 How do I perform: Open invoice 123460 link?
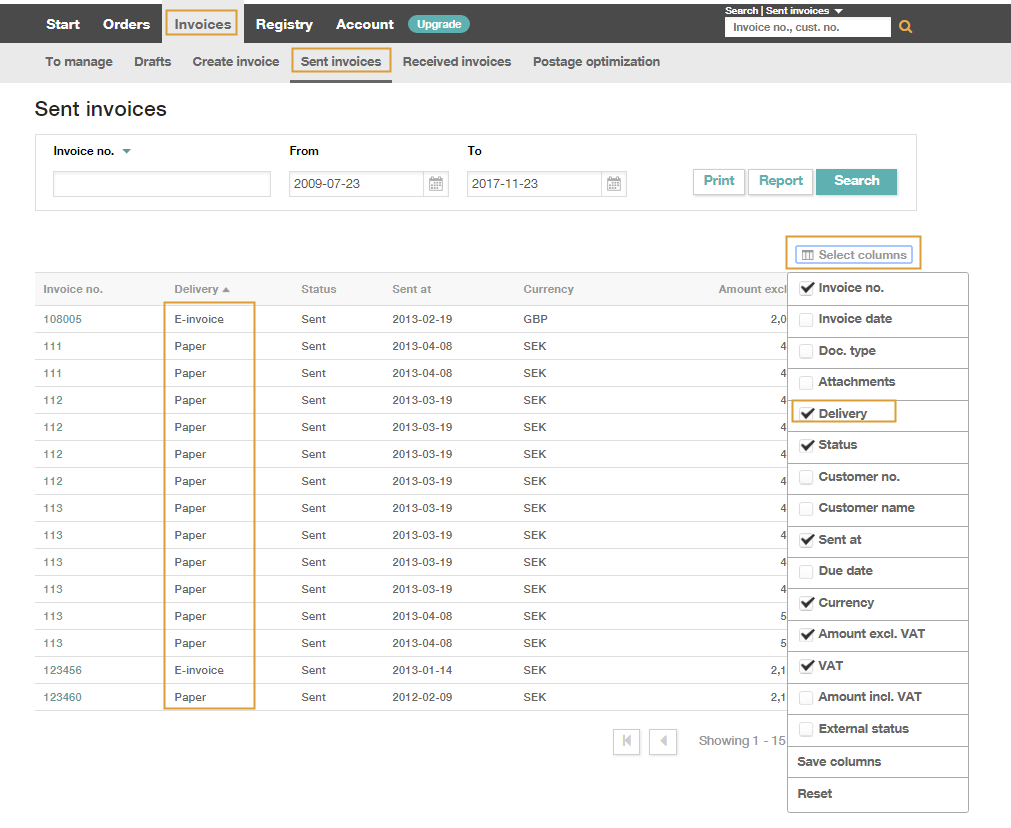(63, 697)
